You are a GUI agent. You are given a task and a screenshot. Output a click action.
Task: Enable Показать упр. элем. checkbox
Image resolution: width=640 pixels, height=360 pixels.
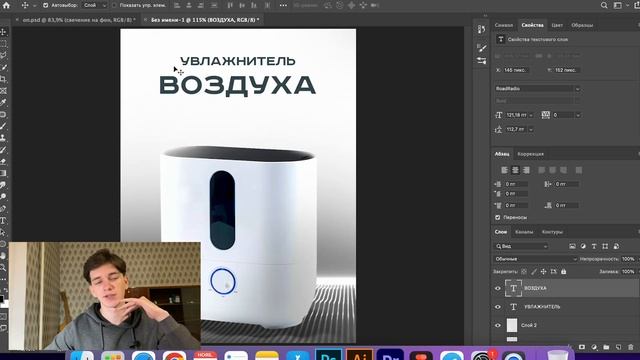tap(114, 5)
